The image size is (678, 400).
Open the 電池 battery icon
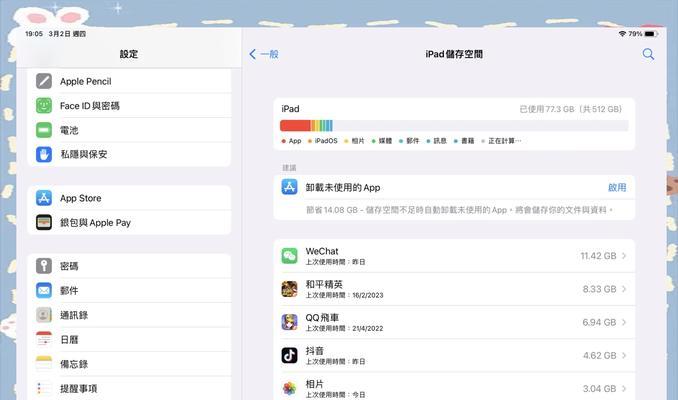click(x=44, y=130)
